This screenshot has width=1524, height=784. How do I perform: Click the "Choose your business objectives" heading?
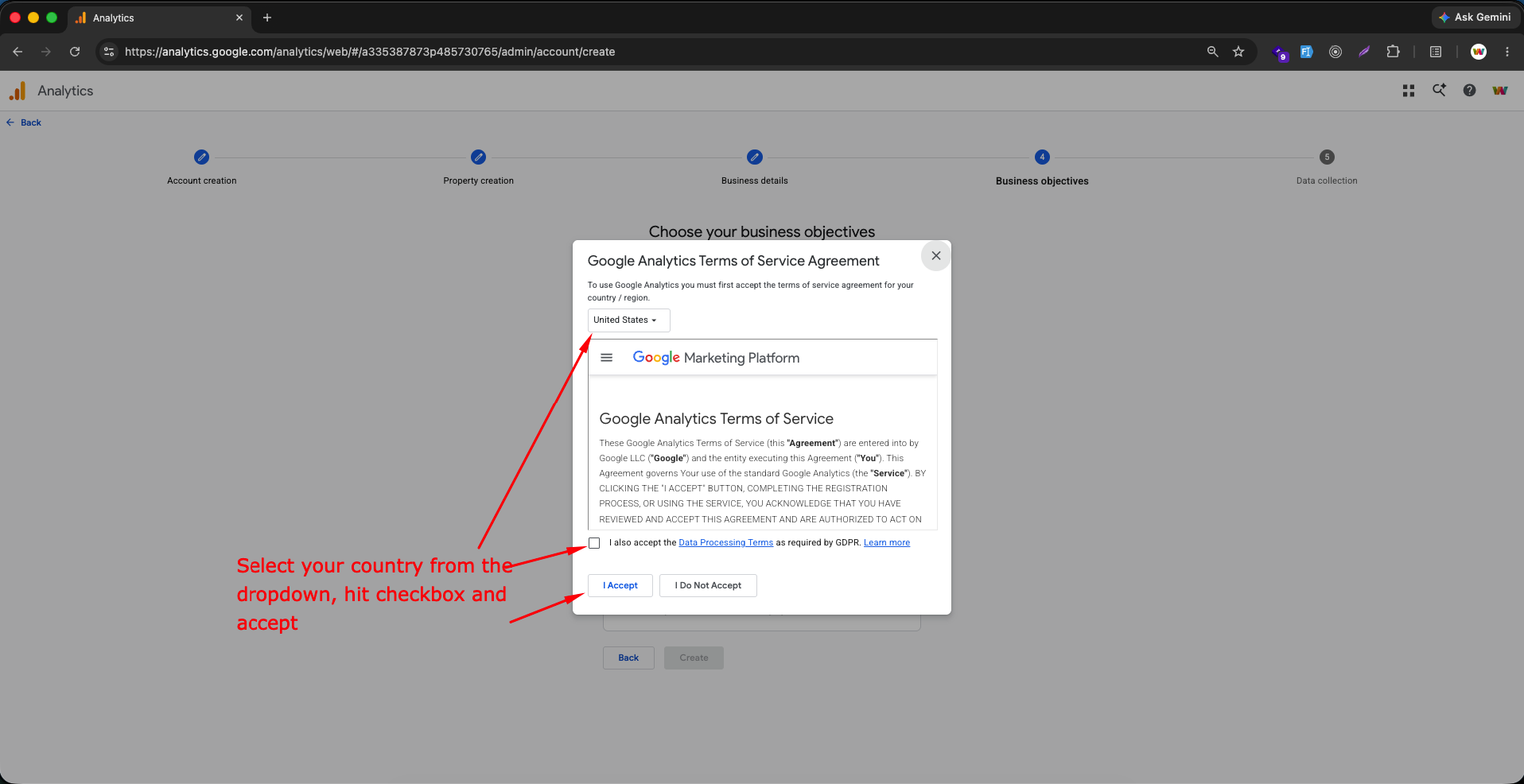[x=762, y=231]
